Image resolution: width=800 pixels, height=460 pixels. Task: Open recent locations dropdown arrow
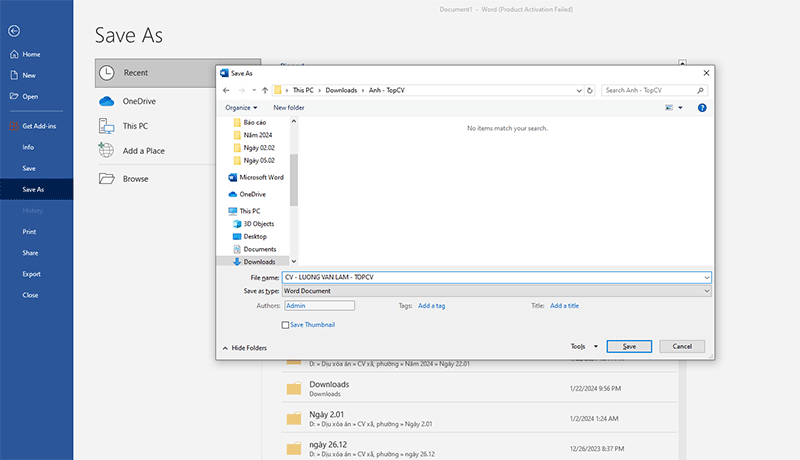tap(254, 90)
